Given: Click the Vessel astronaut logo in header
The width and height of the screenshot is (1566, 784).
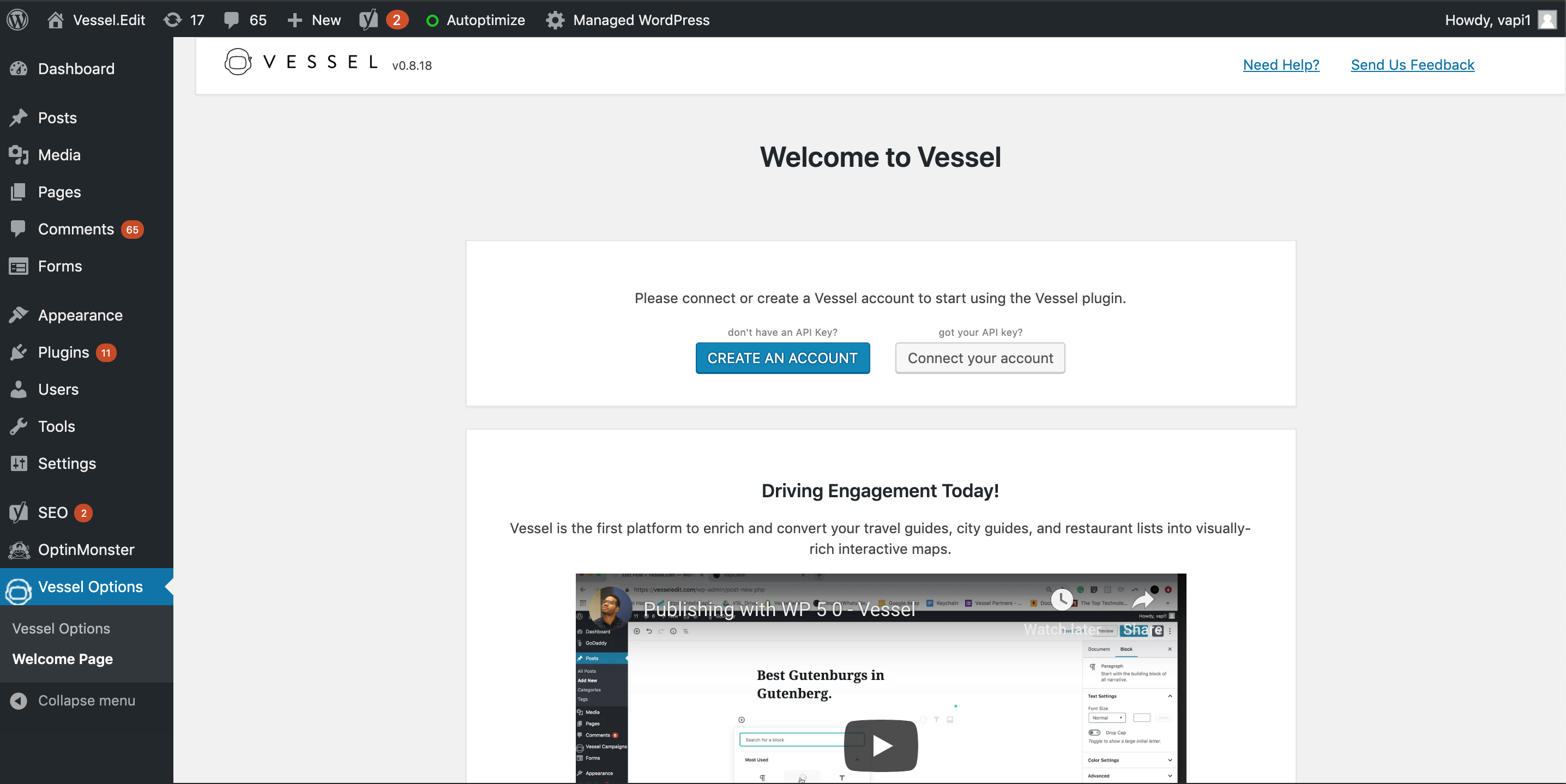Looking at the screenshot, I should click(238, 62).
